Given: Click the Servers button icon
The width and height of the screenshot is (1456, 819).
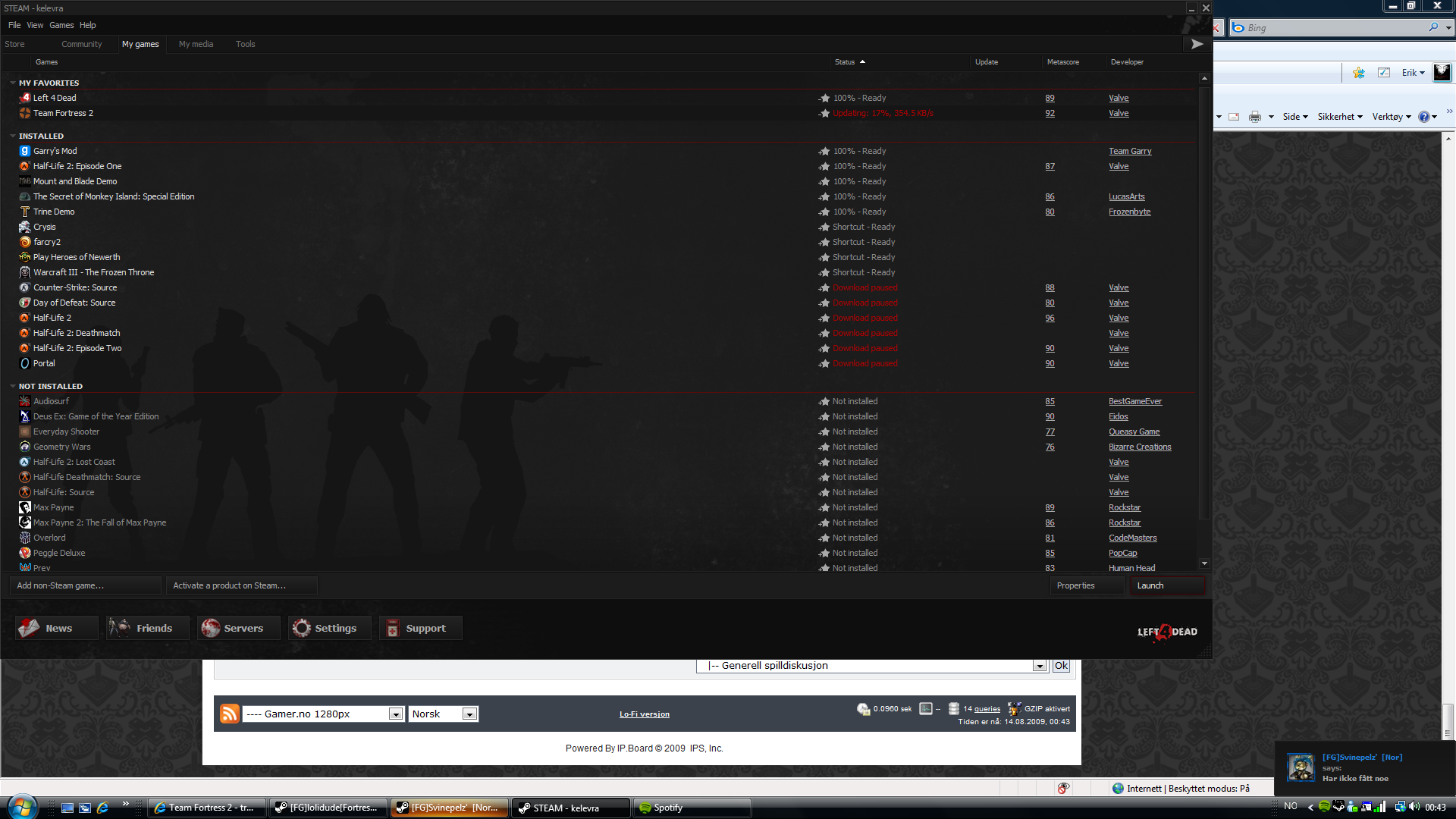Looking at the screenshot, I should click(x=211, y=628).
